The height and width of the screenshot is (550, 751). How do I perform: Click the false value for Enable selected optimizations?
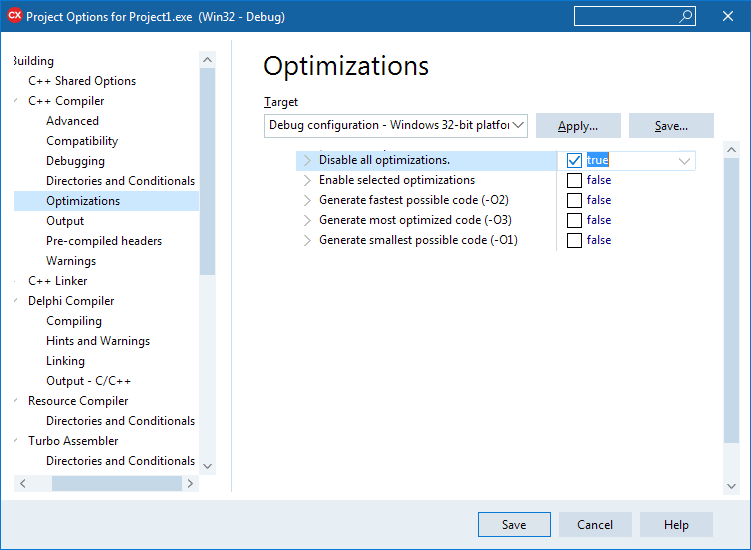599,180
